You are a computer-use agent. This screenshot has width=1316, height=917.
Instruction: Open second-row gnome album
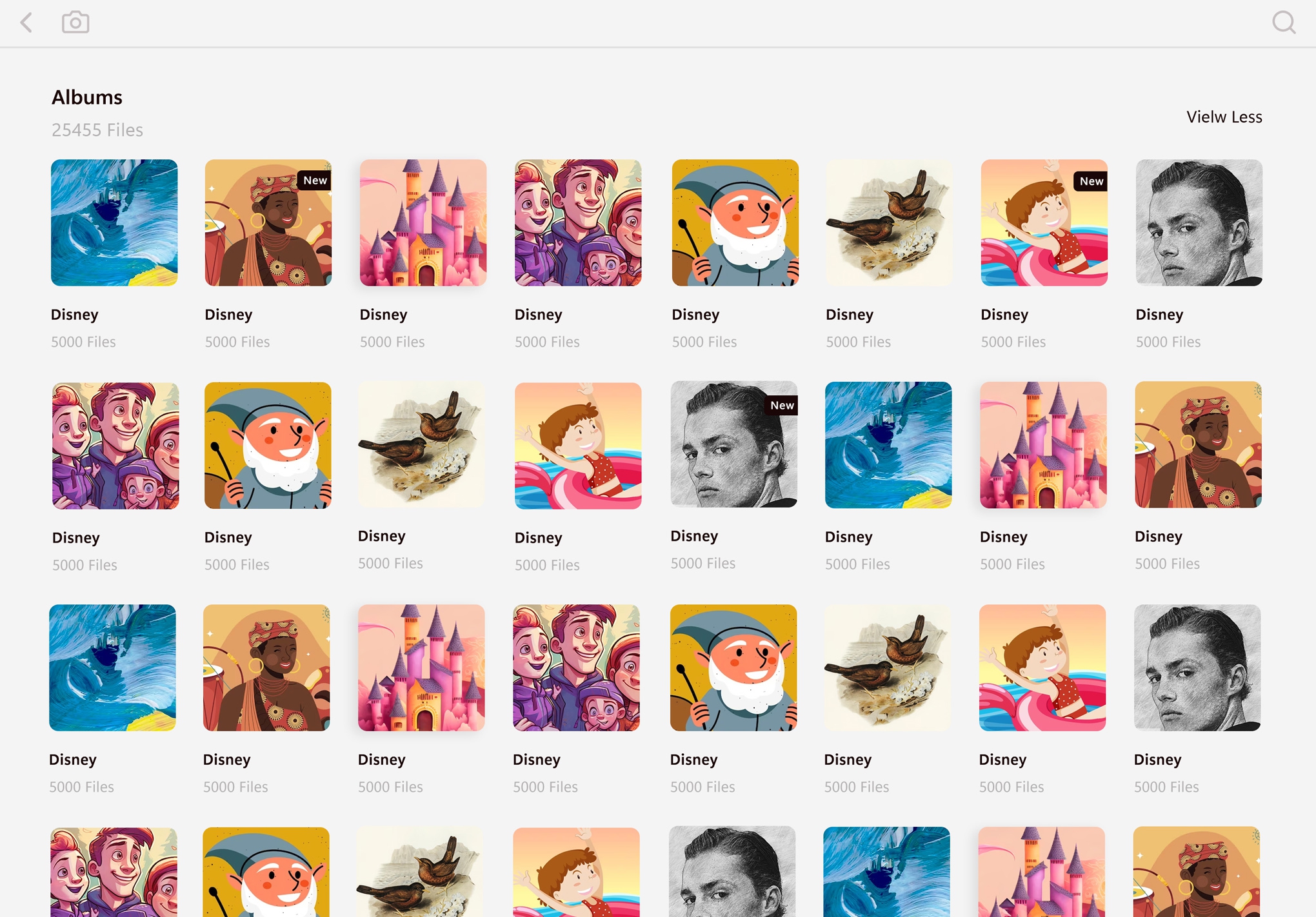[x=268, y=446]
